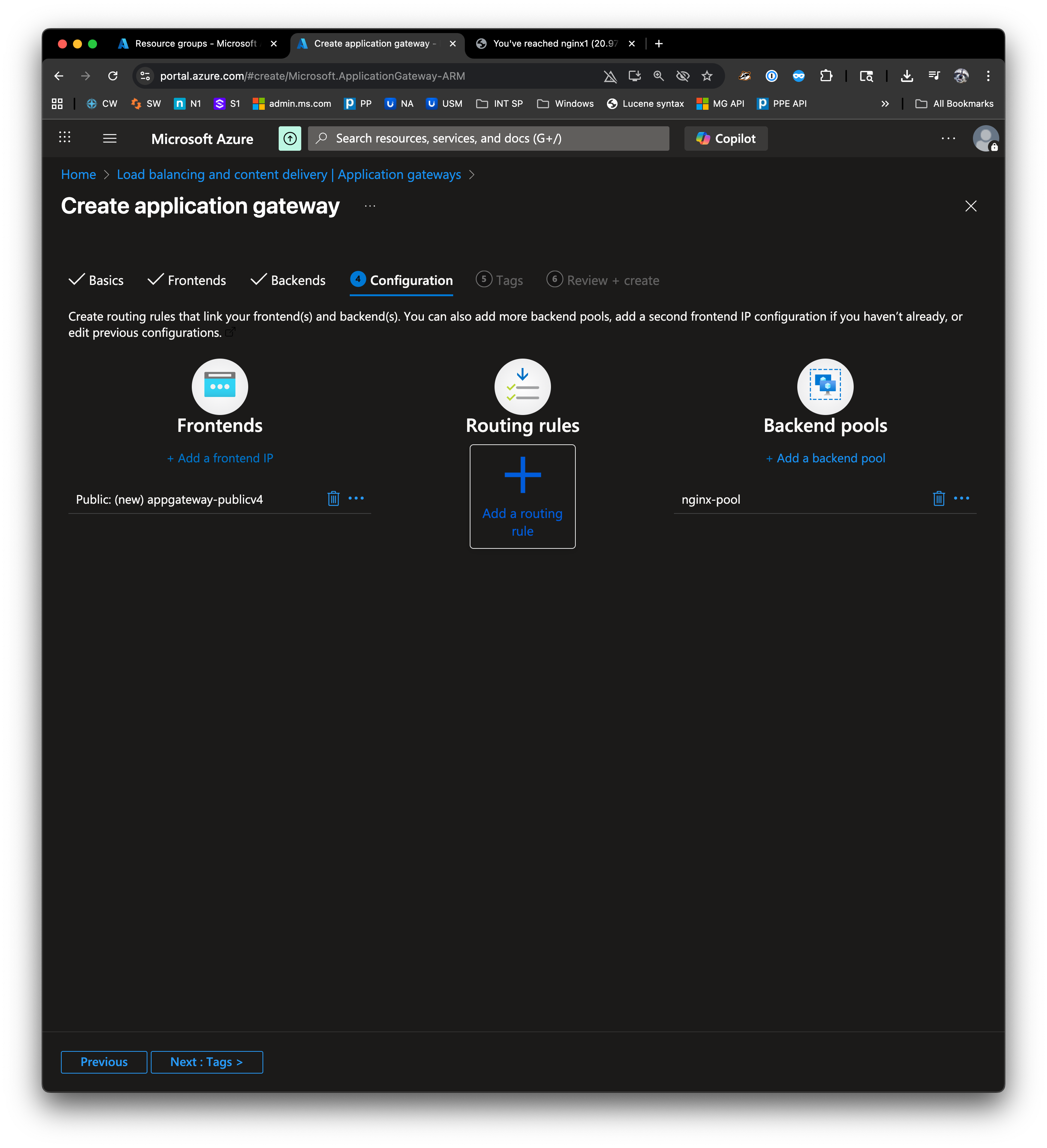Open more options for nginx-pool
This screenshot has height=1148, width=1047.
tap(962, 498)
